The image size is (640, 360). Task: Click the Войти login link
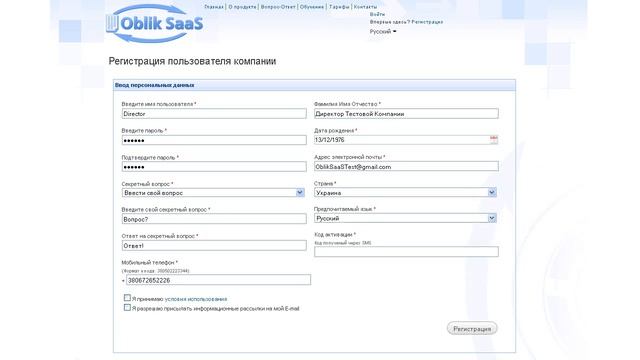click(x=377, y=14)
